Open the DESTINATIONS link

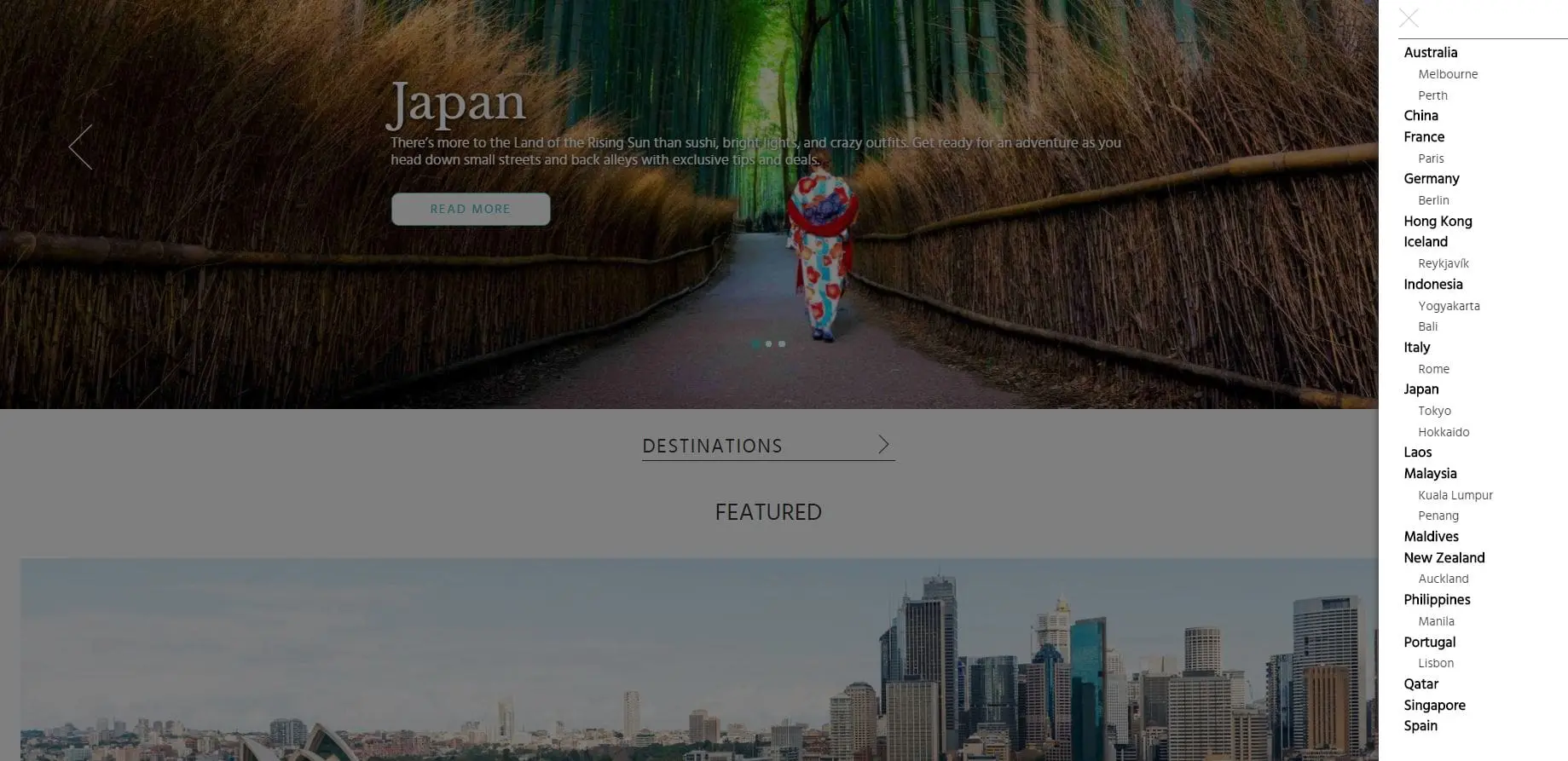(x=712, y=446)
